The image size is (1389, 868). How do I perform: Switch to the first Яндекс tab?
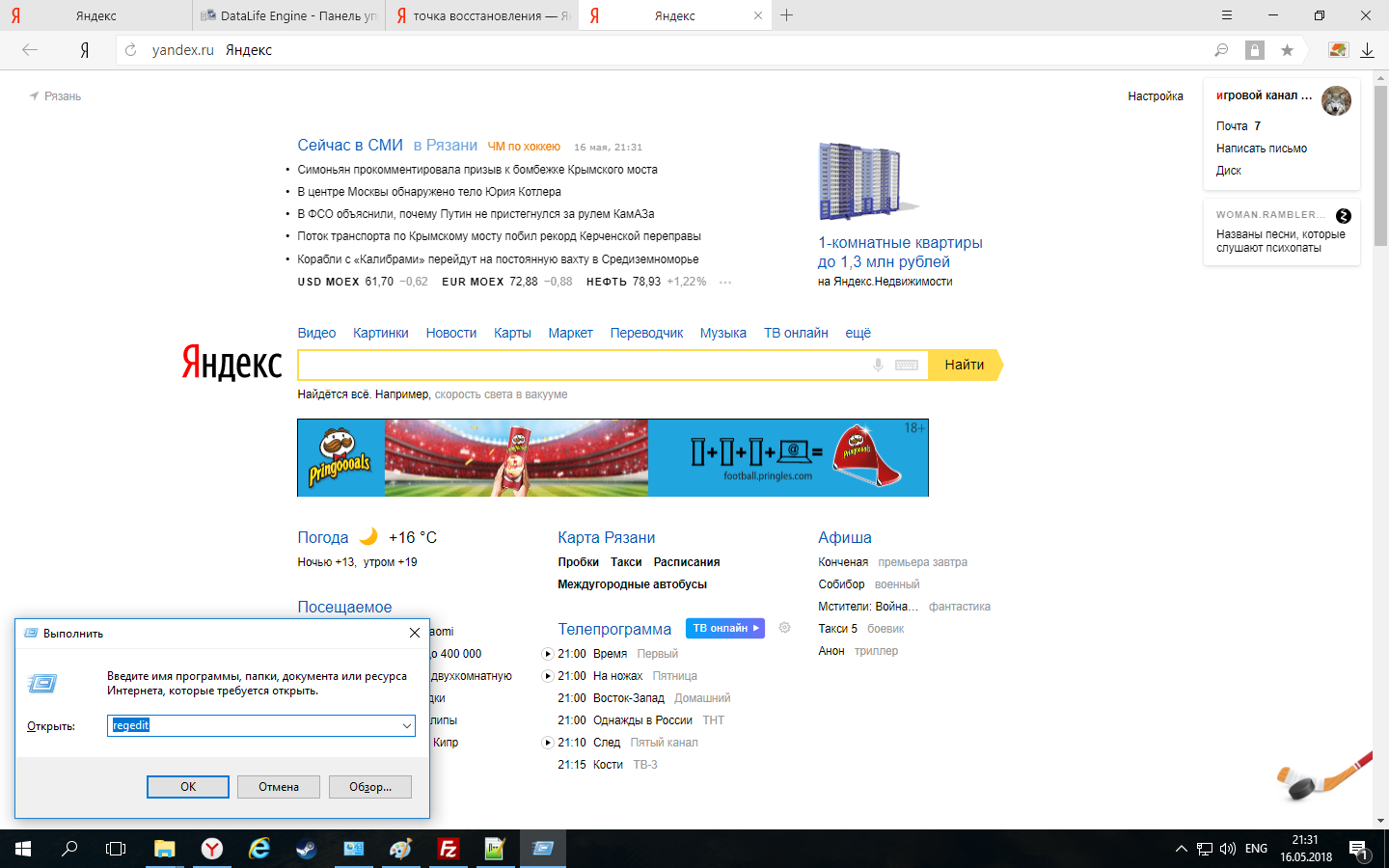[95, 15]
